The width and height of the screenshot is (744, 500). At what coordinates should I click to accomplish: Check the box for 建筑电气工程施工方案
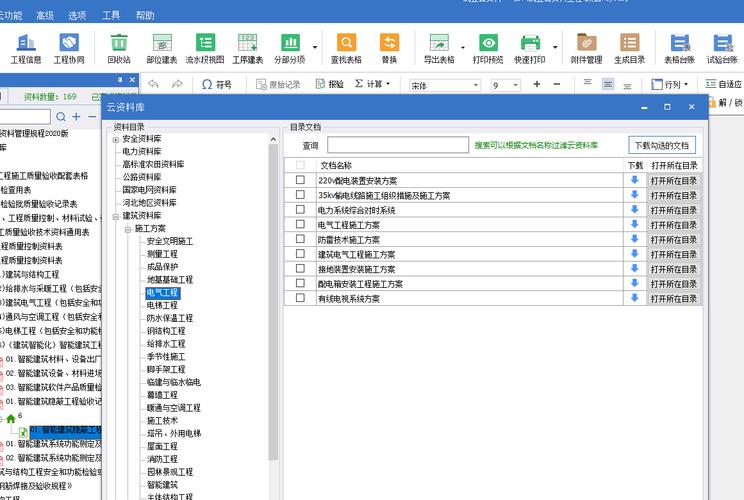tap(300, 253)
